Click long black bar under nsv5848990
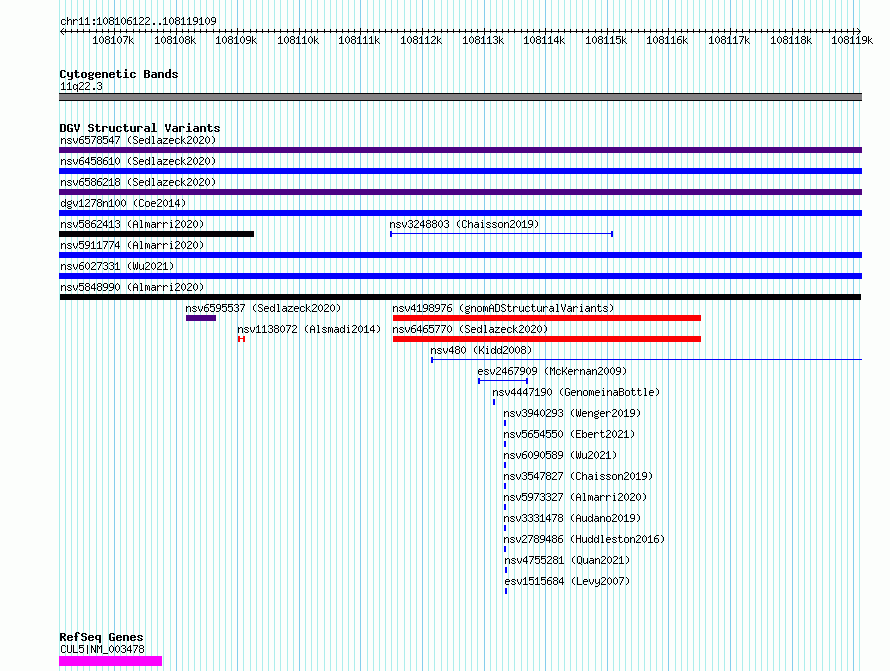This screenshot has width=890, height=671. [460, 297]
